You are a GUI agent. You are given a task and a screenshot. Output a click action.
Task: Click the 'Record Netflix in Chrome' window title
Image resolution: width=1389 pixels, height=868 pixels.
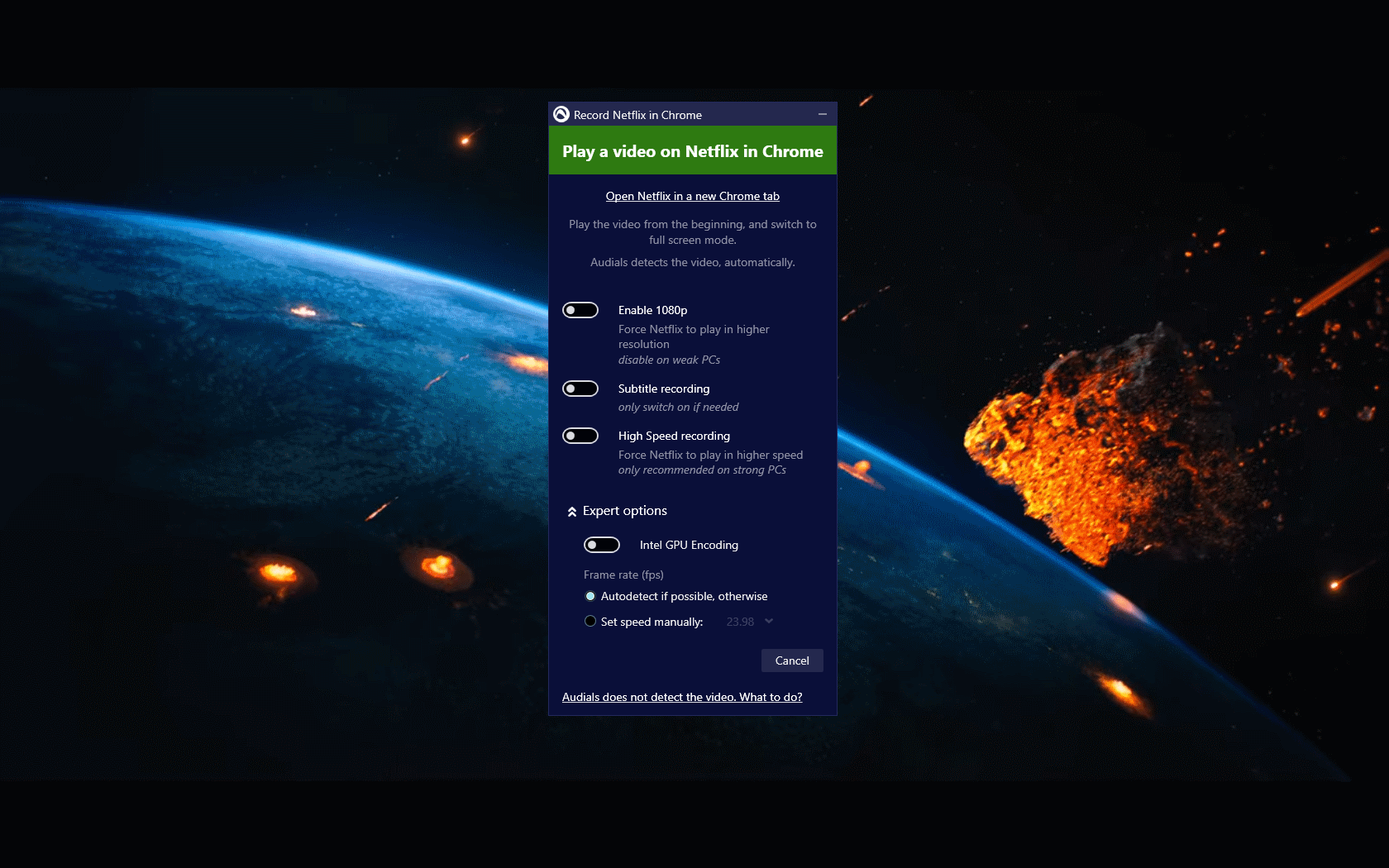tap(637, 115)
